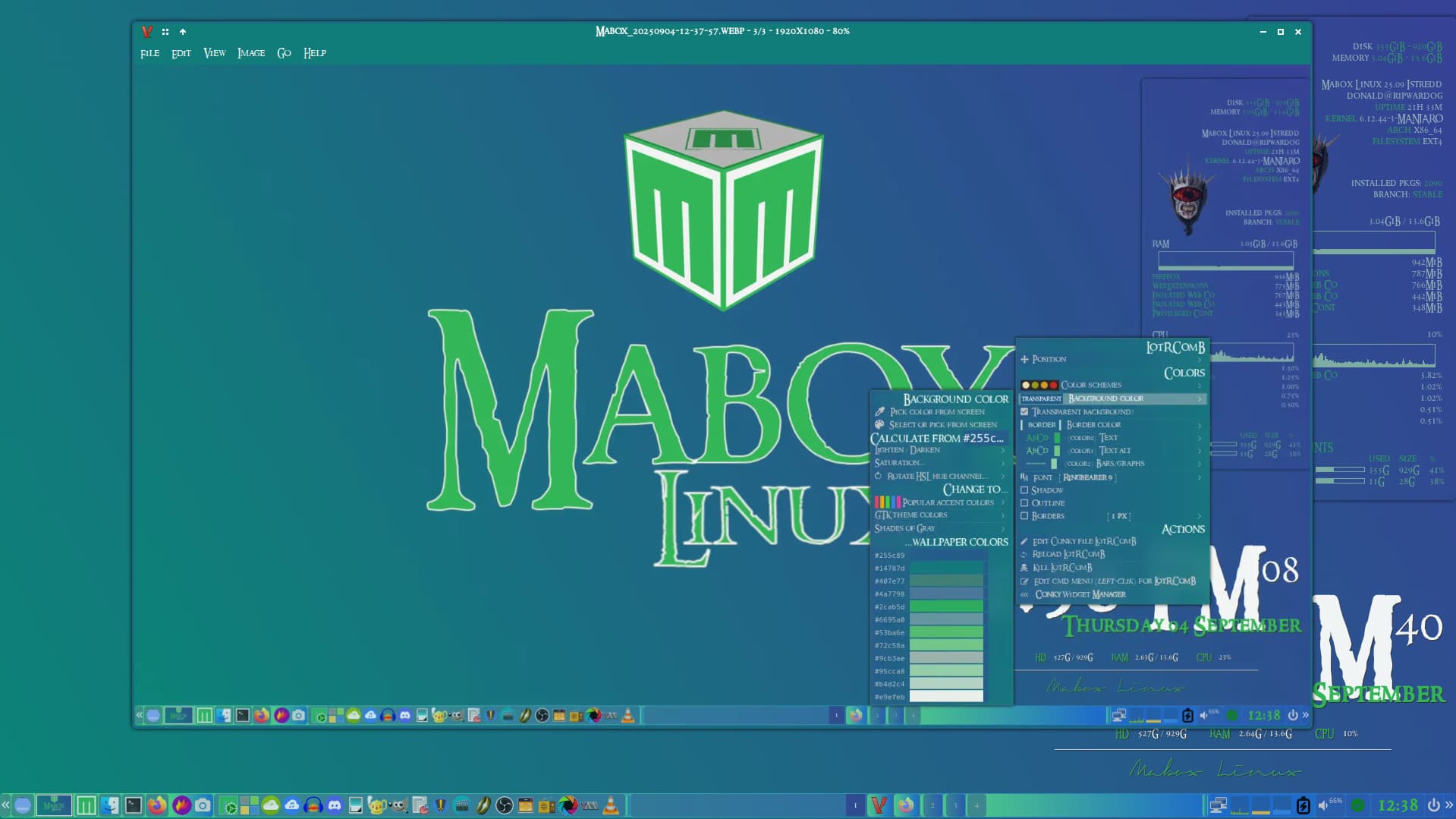
Task: Click the purple flame browser icon
Action: click(181, 805)
